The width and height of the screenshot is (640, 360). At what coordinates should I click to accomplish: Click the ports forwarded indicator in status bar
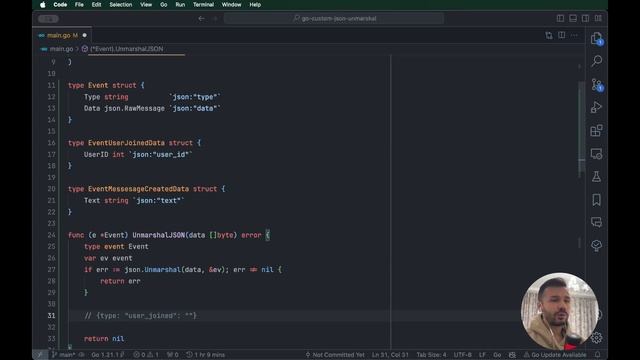coord(173,355)
